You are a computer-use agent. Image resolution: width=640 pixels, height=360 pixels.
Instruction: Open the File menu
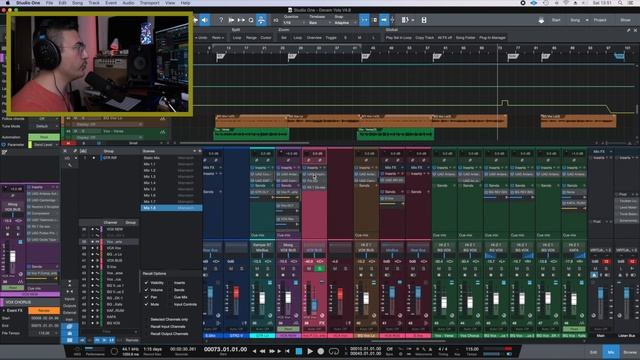pos(49,3)
